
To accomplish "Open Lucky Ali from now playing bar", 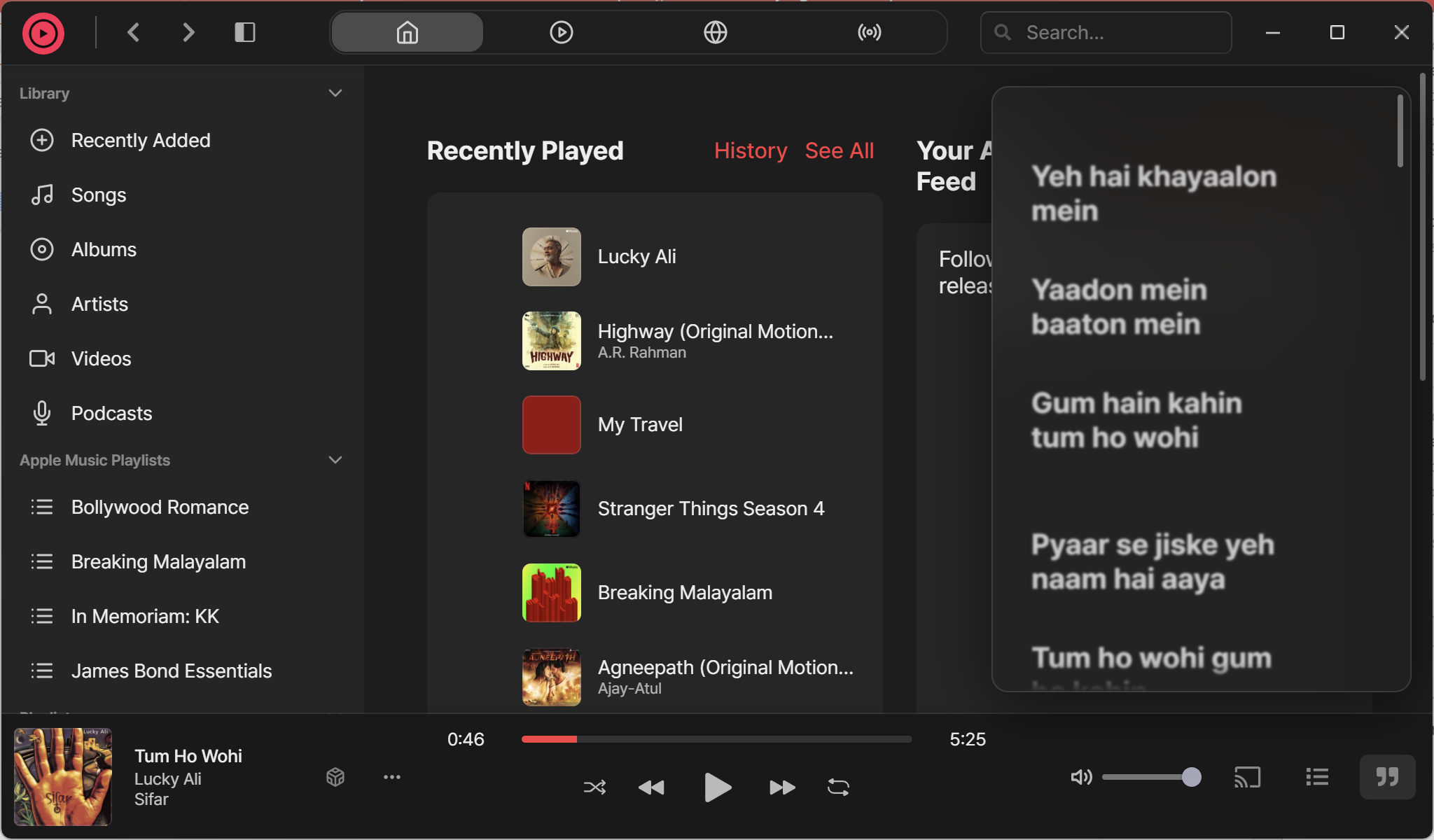I will 168,778.
